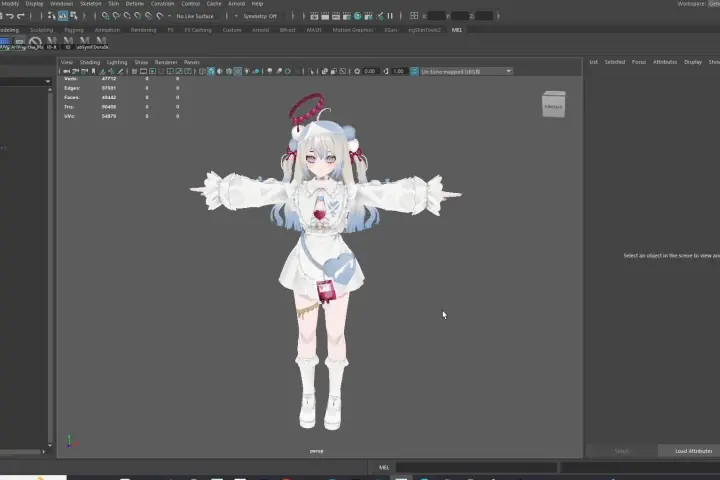
Task: Switch to the Rigging shelf tab
Action: click(74, 30)
